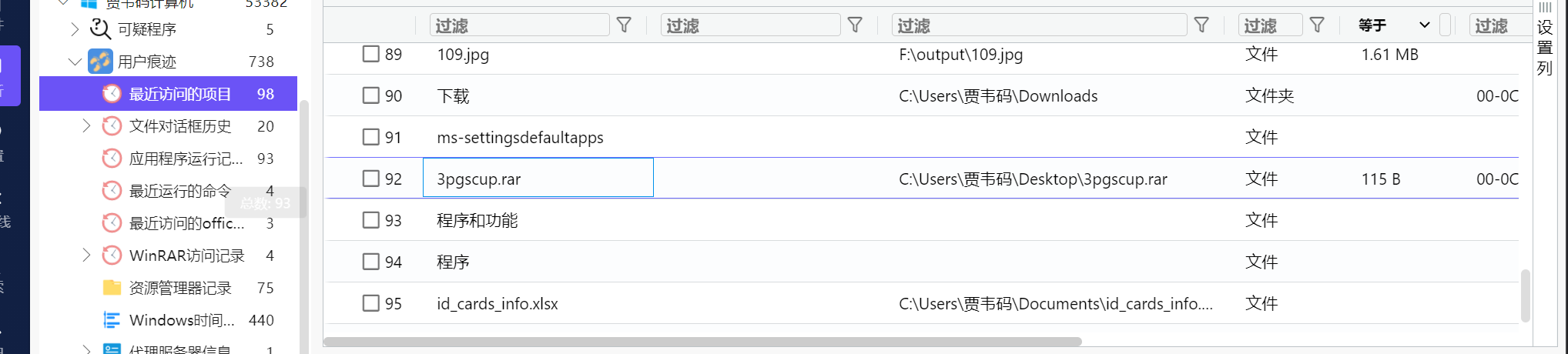Open 最近访问的项目 tree entry
This screenshot has width=1568, height=354.
pyautogui.click(x=179, y=94)
